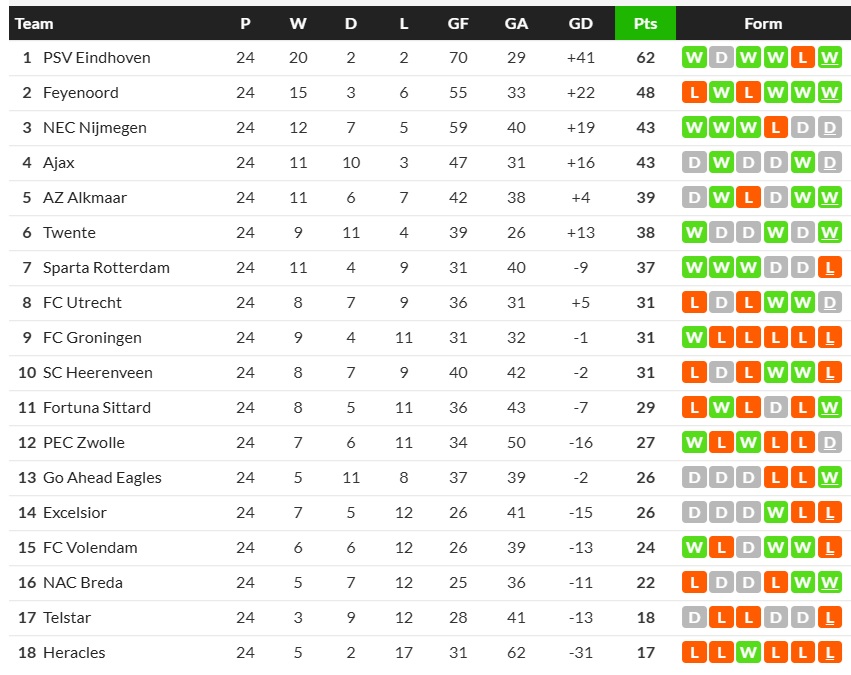Click FC Groningen's points value 31

coord(645,338)
